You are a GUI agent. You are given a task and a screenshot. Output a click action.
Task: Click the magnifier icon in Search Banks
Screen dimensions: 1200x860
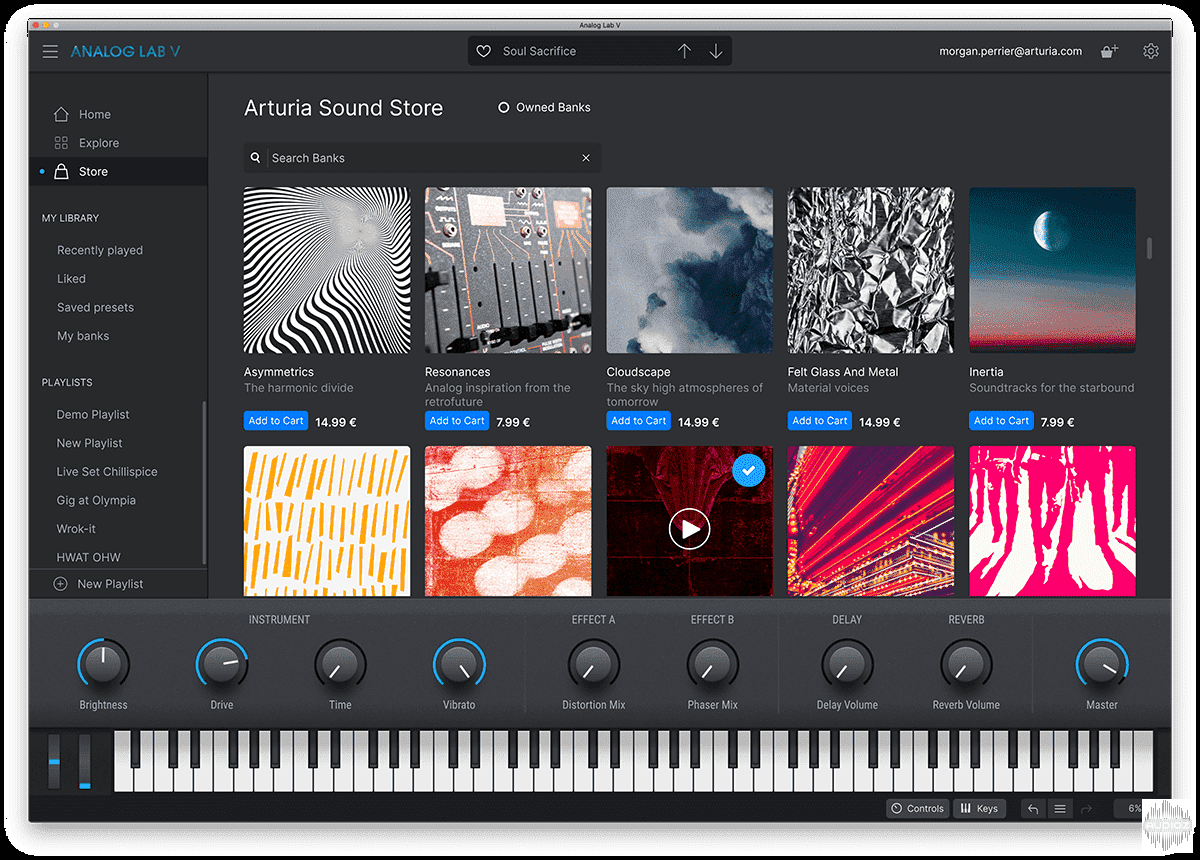coord(256,158)
